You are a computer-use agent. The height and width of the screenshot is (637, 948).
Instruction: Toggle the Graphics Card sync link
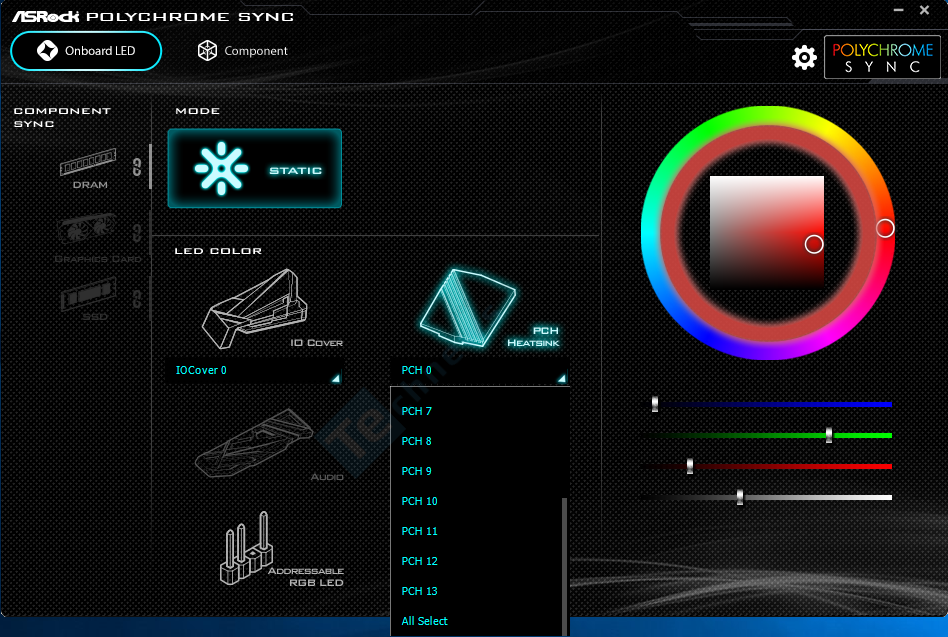[x=137, y=233]
